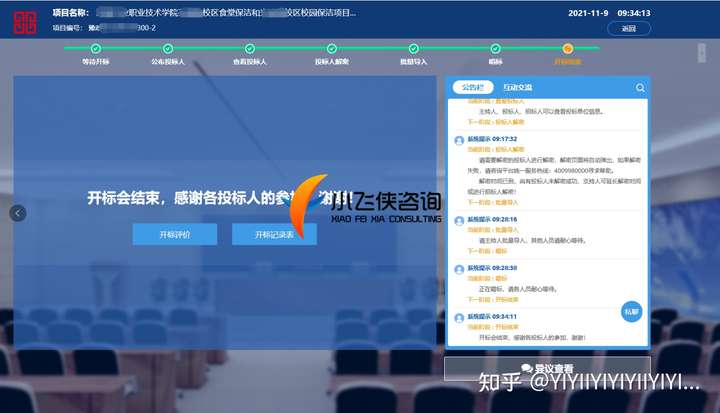This screenshot has width=720, height=413.
Task: Click avatar of 09:28:38 system message
Action: pos(459,270)
